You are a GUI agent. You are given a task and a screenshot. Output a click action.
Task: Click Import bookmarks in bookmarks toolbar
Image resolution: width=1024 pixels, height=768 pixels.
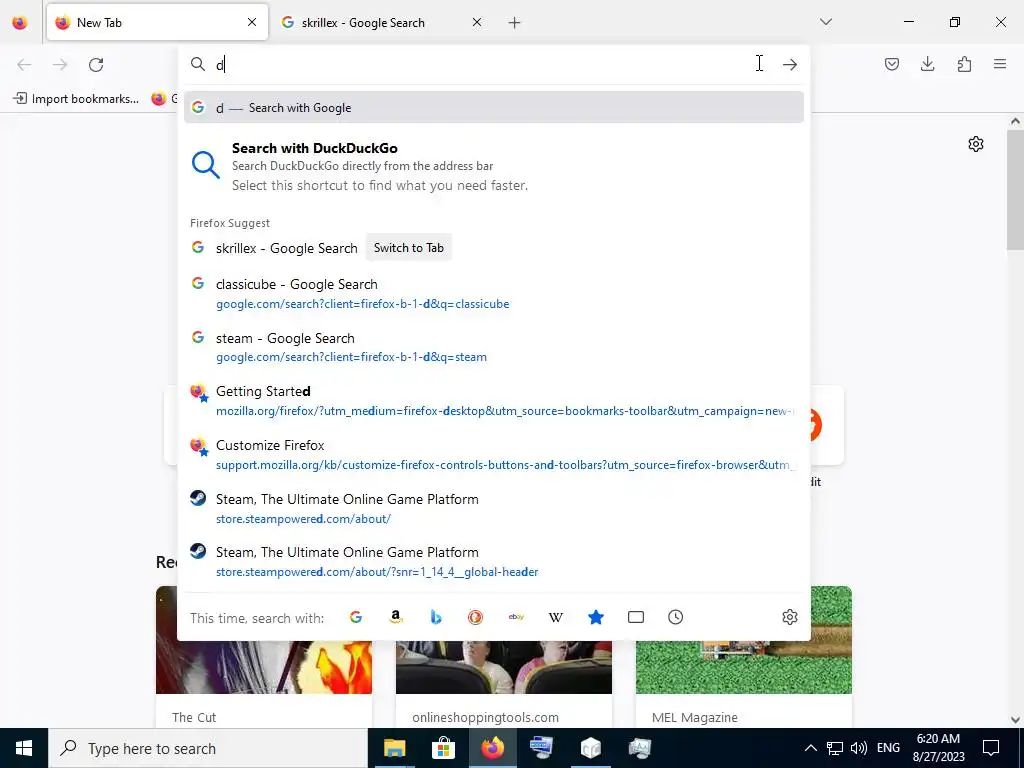[x=76, y=99]
